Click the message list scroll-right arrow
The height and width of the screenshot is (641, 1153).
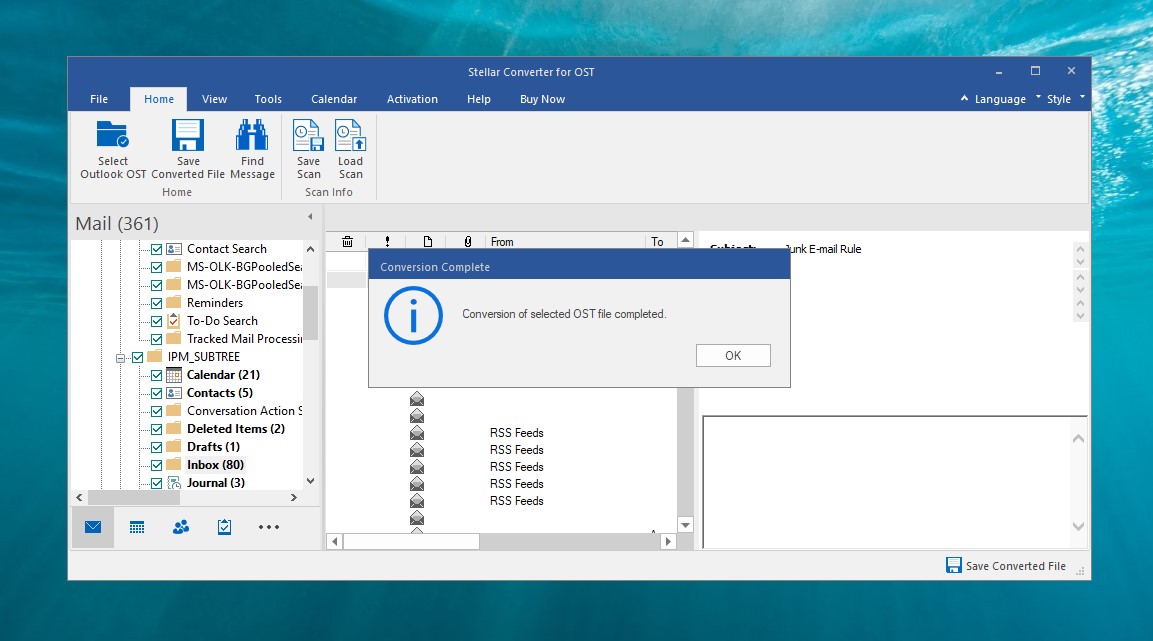(x=668, y=542)
